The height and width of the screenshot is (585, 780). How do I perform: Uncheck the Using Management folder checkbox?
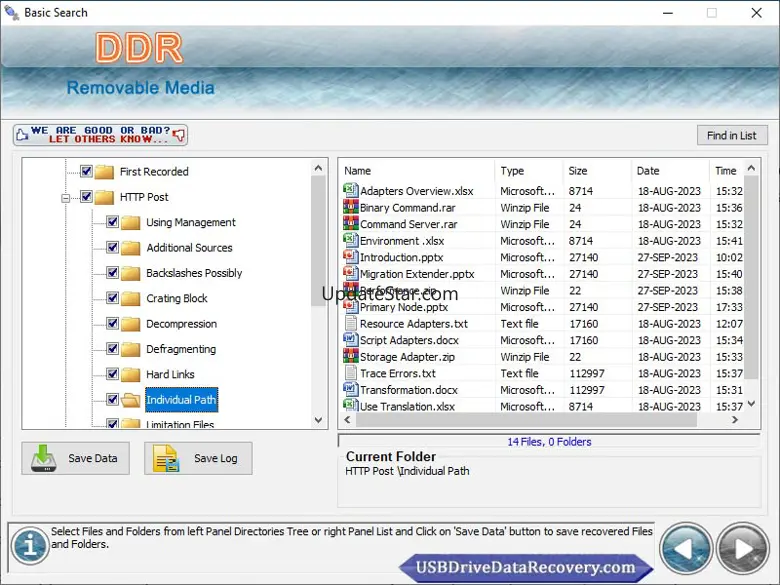tap(113, 223)
